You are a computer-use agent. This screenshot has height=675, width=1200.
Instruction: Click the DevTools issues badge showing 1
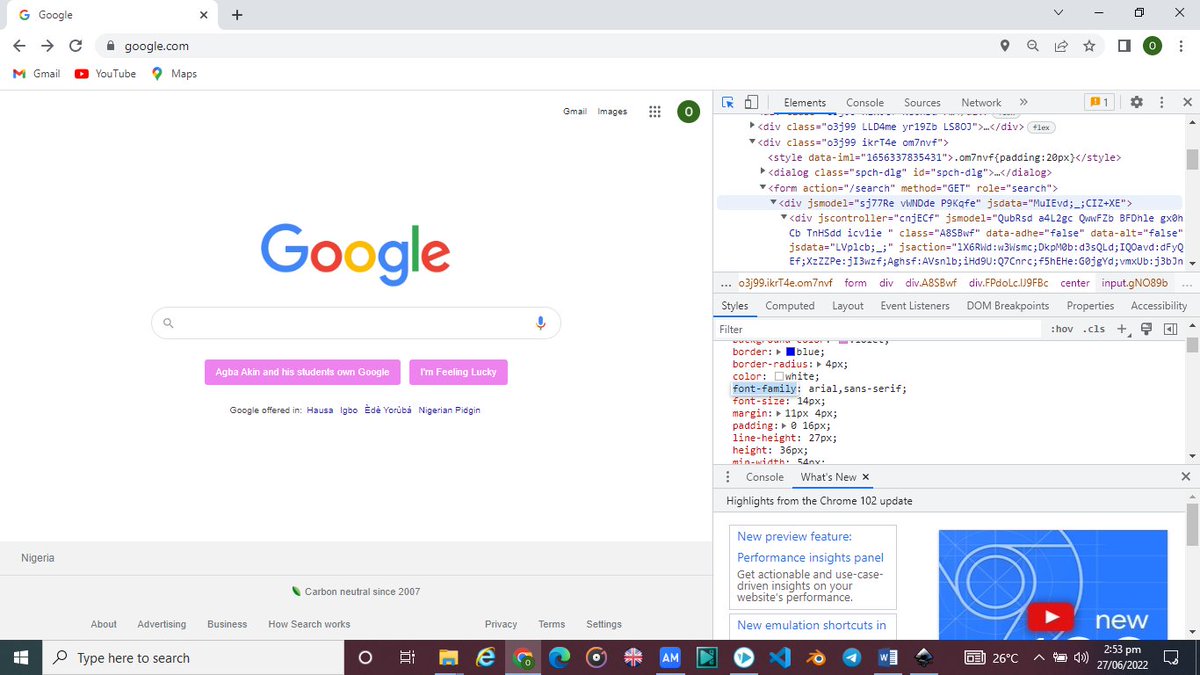pyautogui.click(x=1099, y=102)
